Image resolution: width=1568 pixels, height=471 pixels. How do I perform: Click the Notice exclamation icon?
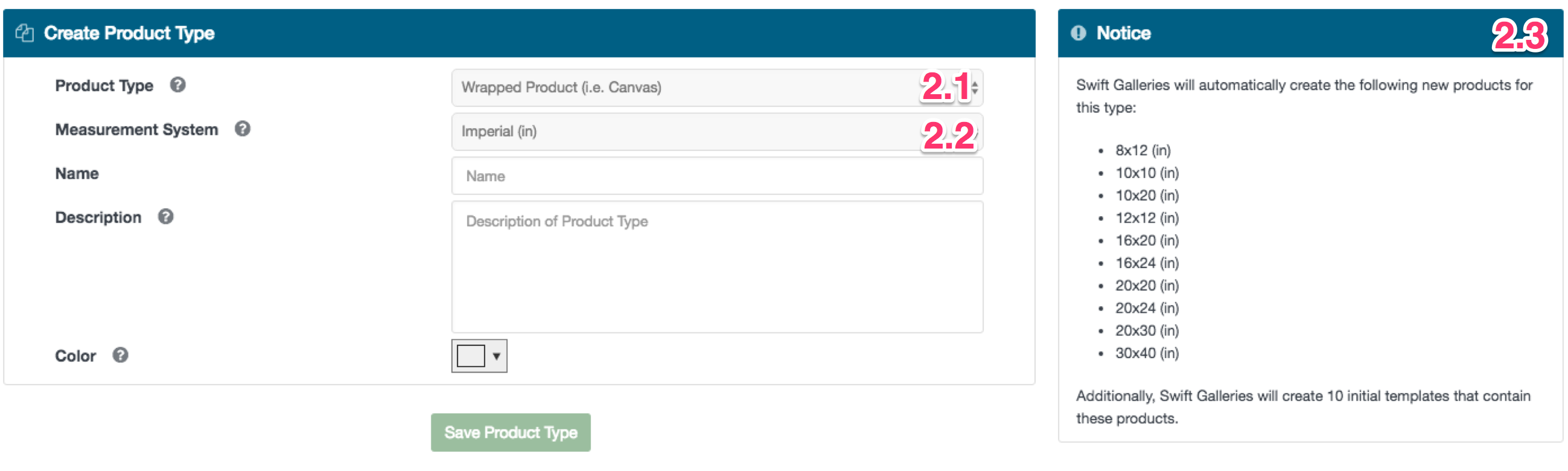coord(1078,33)
